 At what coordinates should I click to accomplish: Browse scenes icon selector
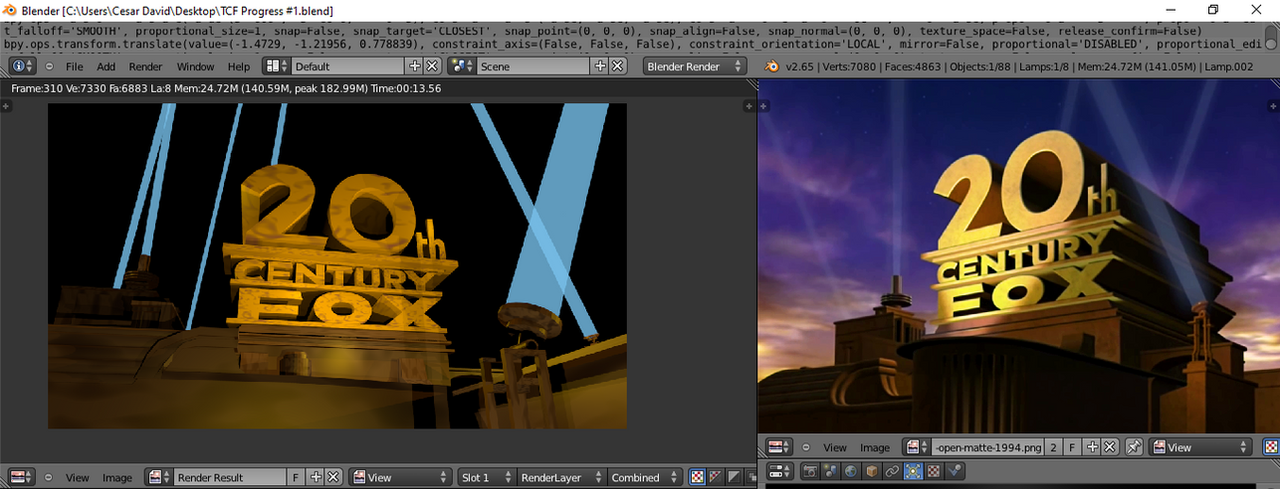point(461,66)
